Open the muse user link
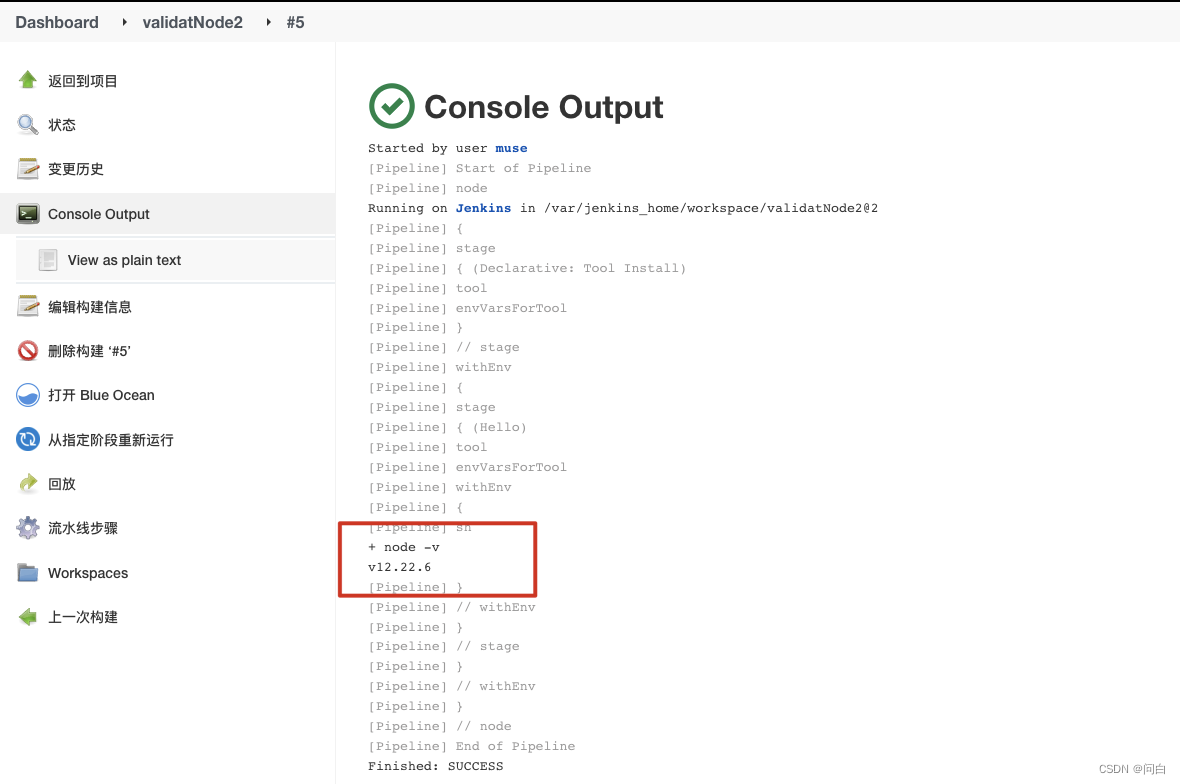Image resolution: width=1180 pixels, height=784 pixels. click(511, 148)
